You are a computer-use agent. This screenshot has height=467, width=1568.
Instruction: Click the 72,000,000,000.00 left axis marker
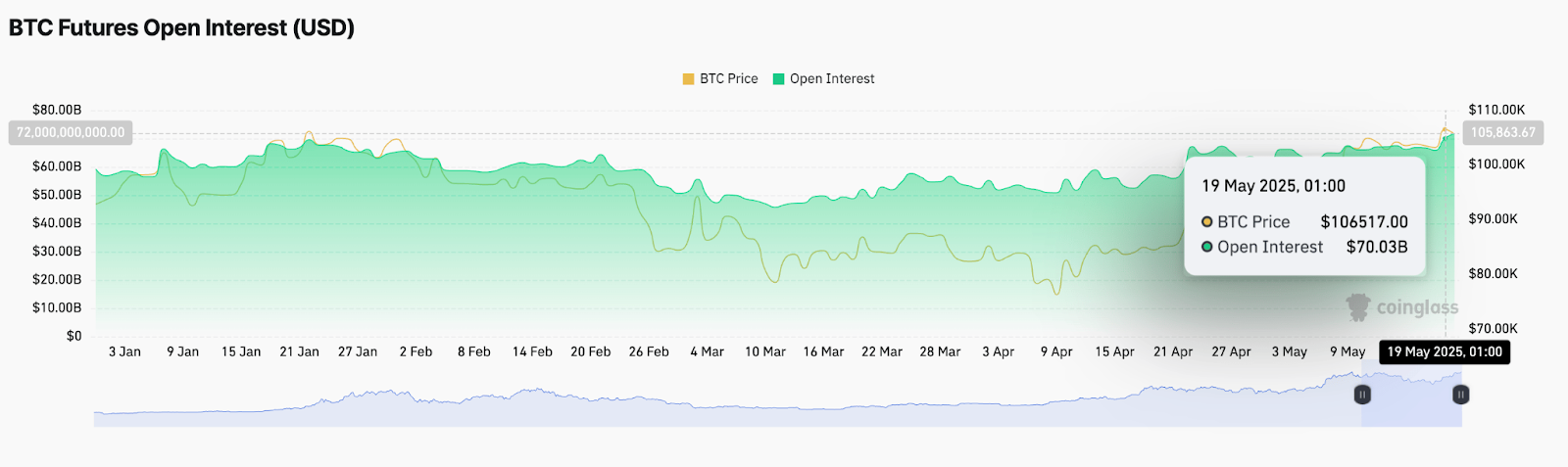(71, 132)
